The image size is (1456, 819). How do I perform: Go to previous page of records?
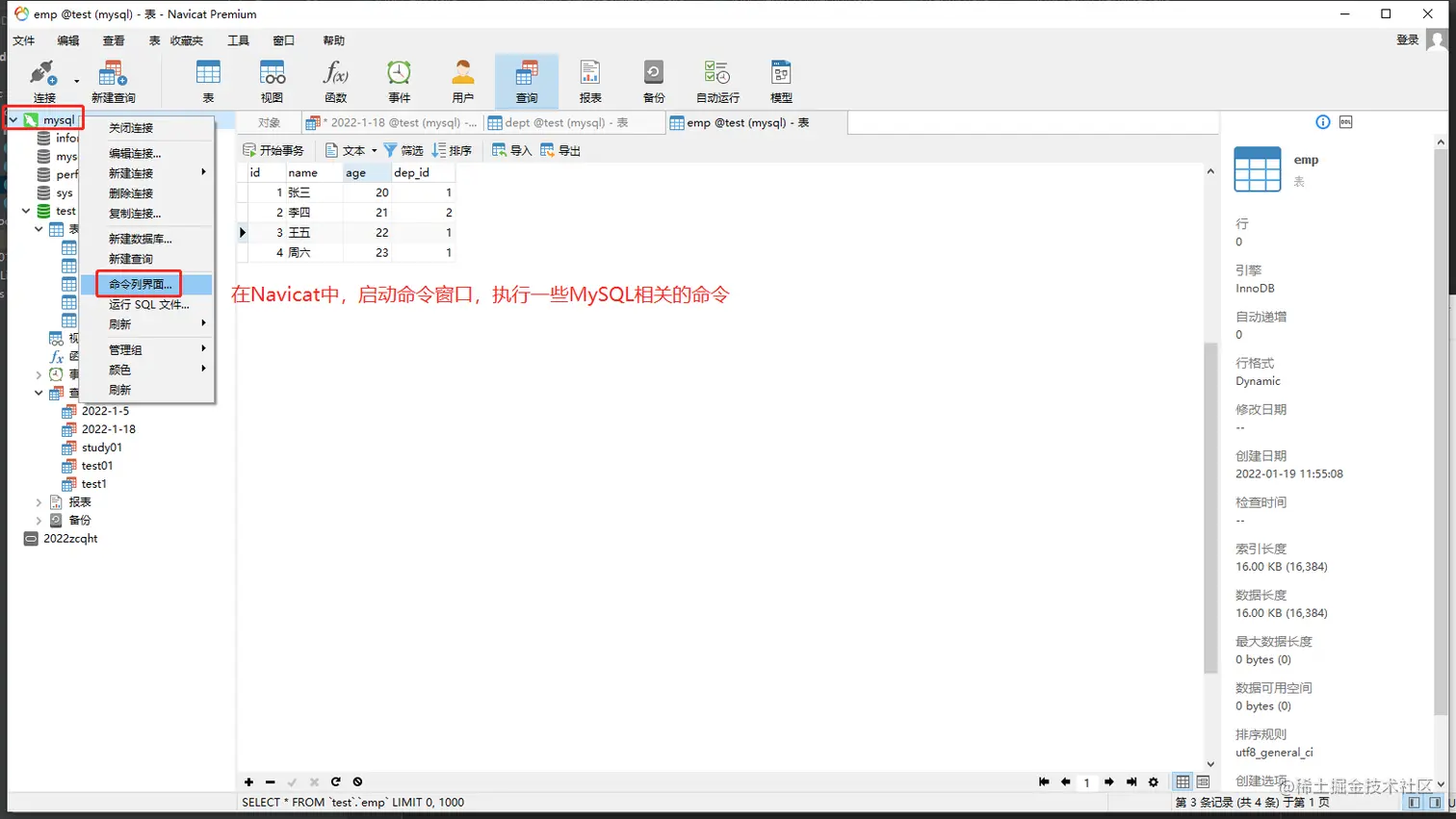tap(1065, 782)
